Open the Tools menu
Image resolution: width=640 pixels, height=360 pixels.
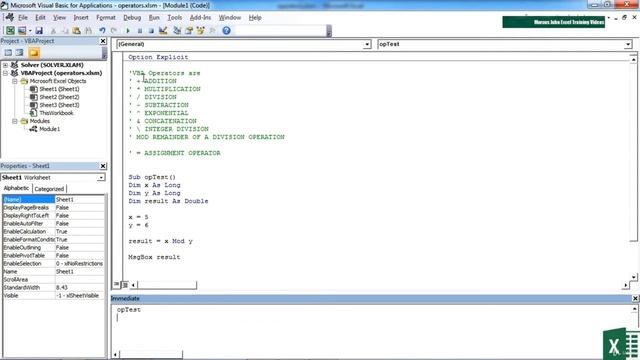pos(175,18)
